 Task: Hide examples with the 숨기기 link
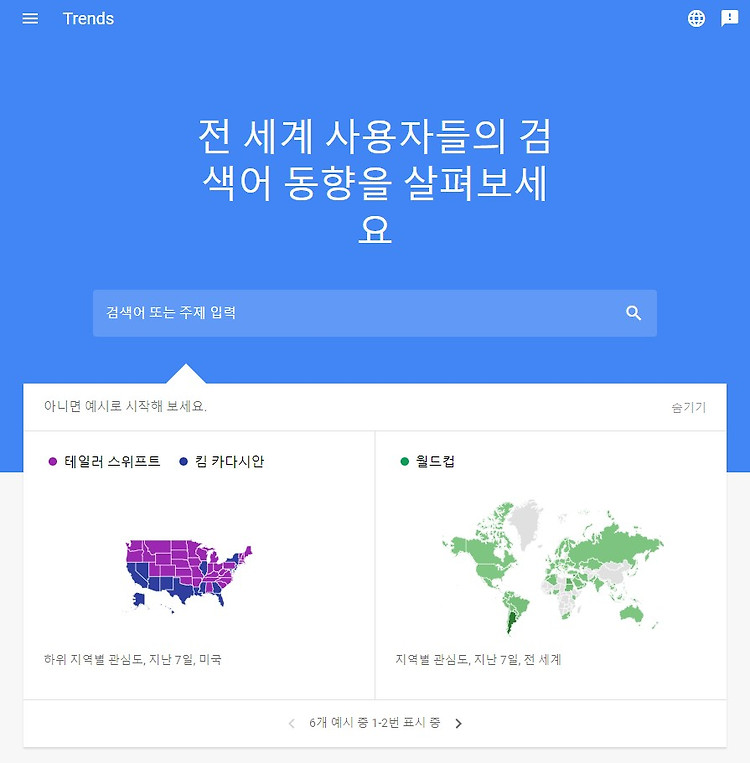(x=689, y=407)
